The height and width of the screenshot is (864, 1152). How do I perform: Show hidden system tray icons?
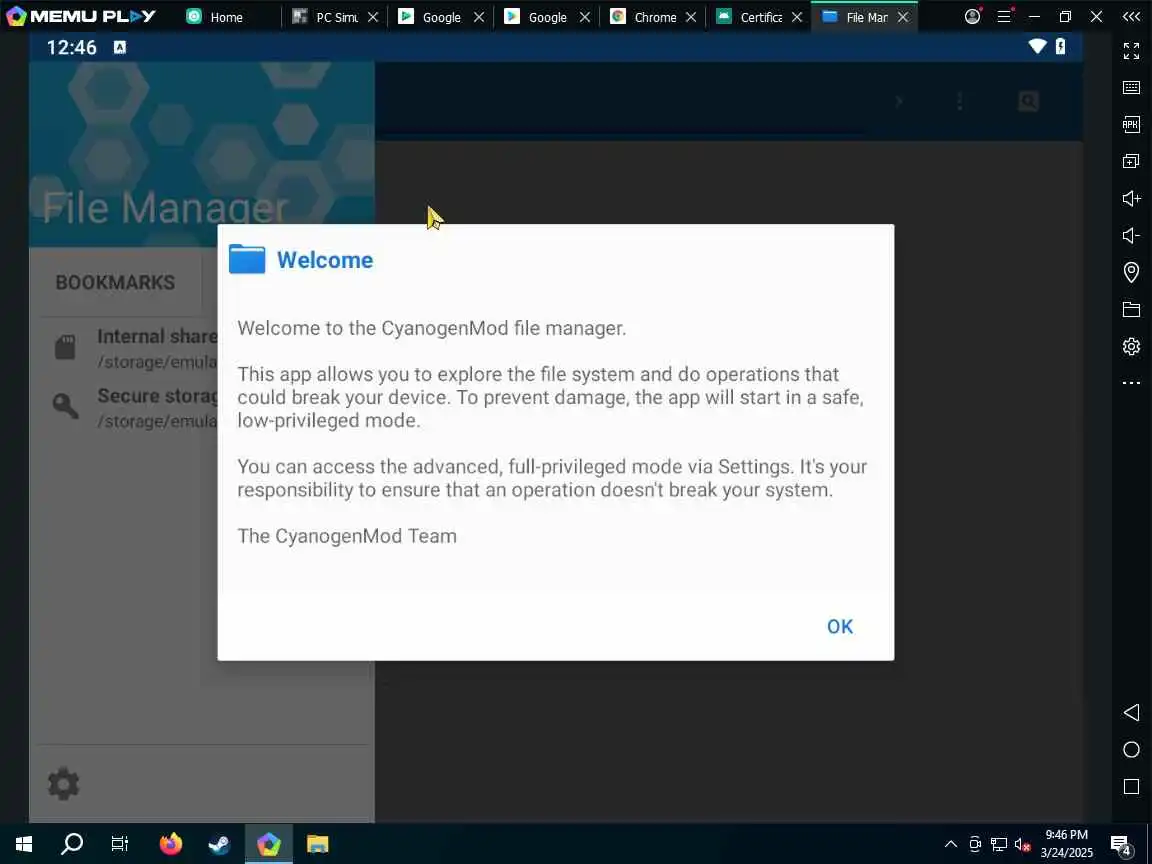(951, 844)
